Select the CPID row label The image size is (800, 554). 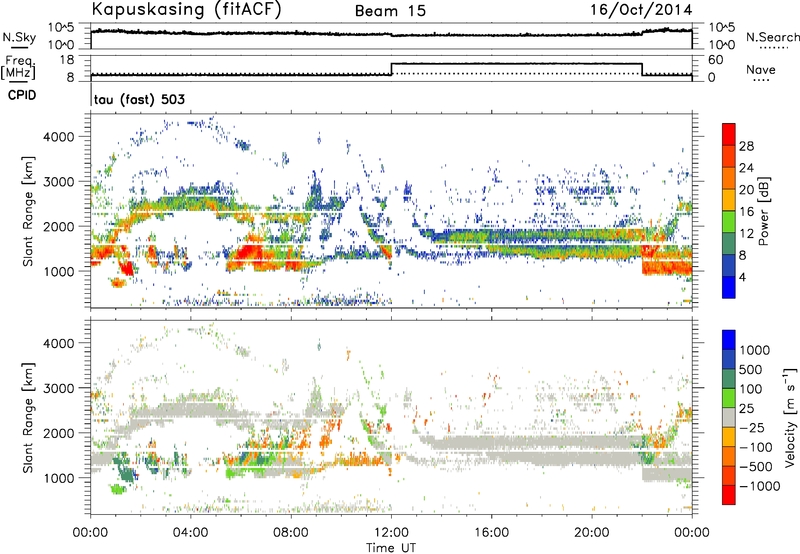click(22, 95)
